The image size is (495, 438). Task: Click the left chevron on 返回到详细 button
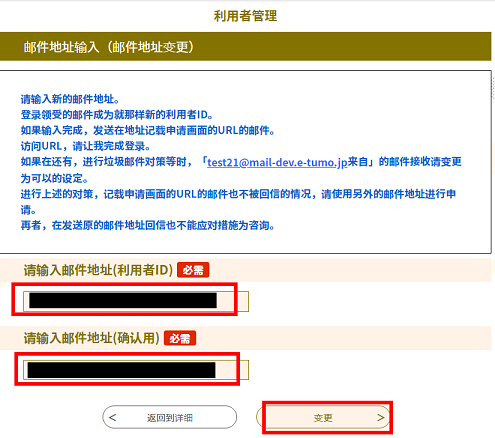(113, 417)
